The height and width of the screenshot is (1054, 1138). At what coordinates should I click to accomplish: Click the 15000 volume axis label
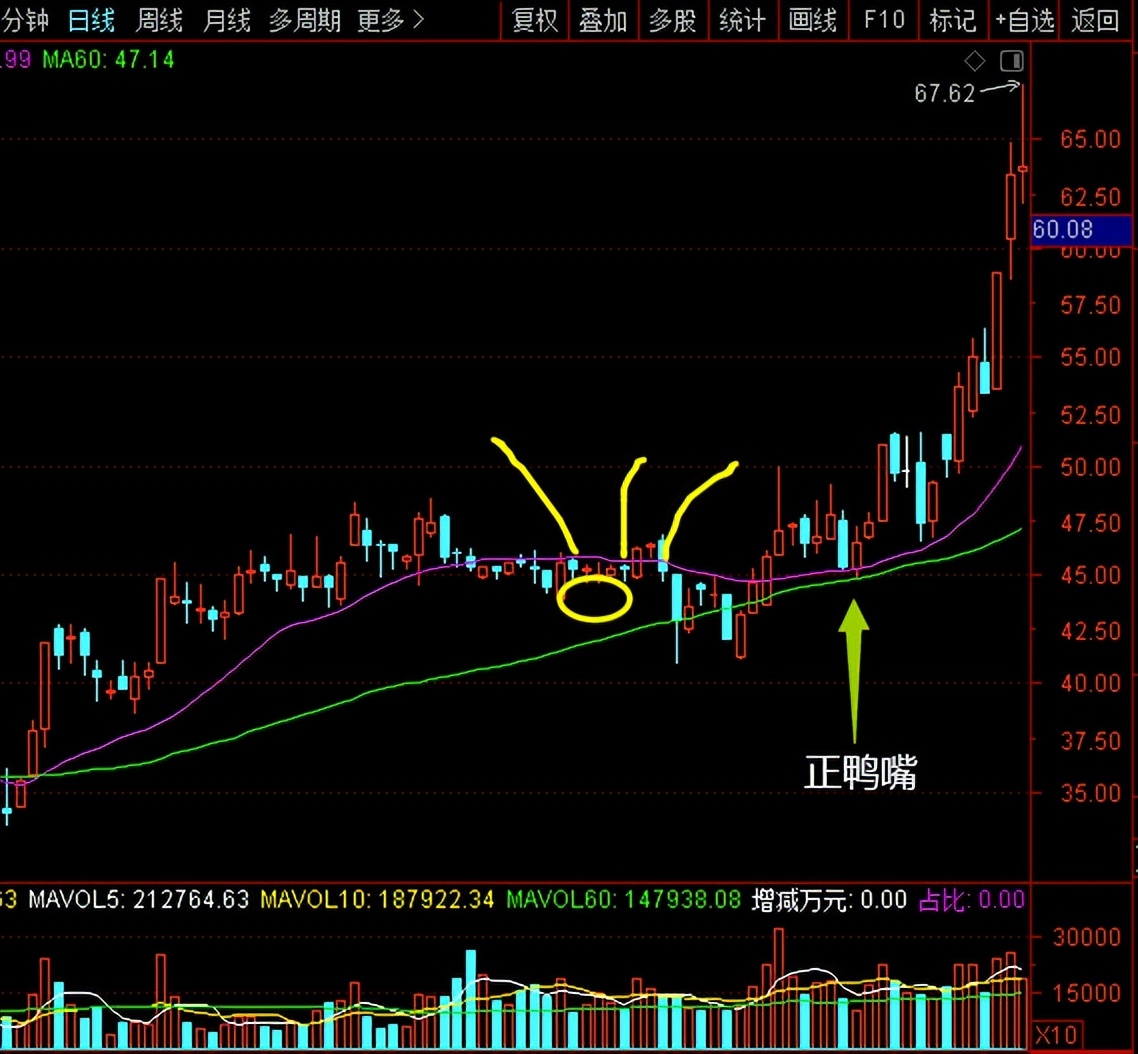click(x=1086, y=993)
